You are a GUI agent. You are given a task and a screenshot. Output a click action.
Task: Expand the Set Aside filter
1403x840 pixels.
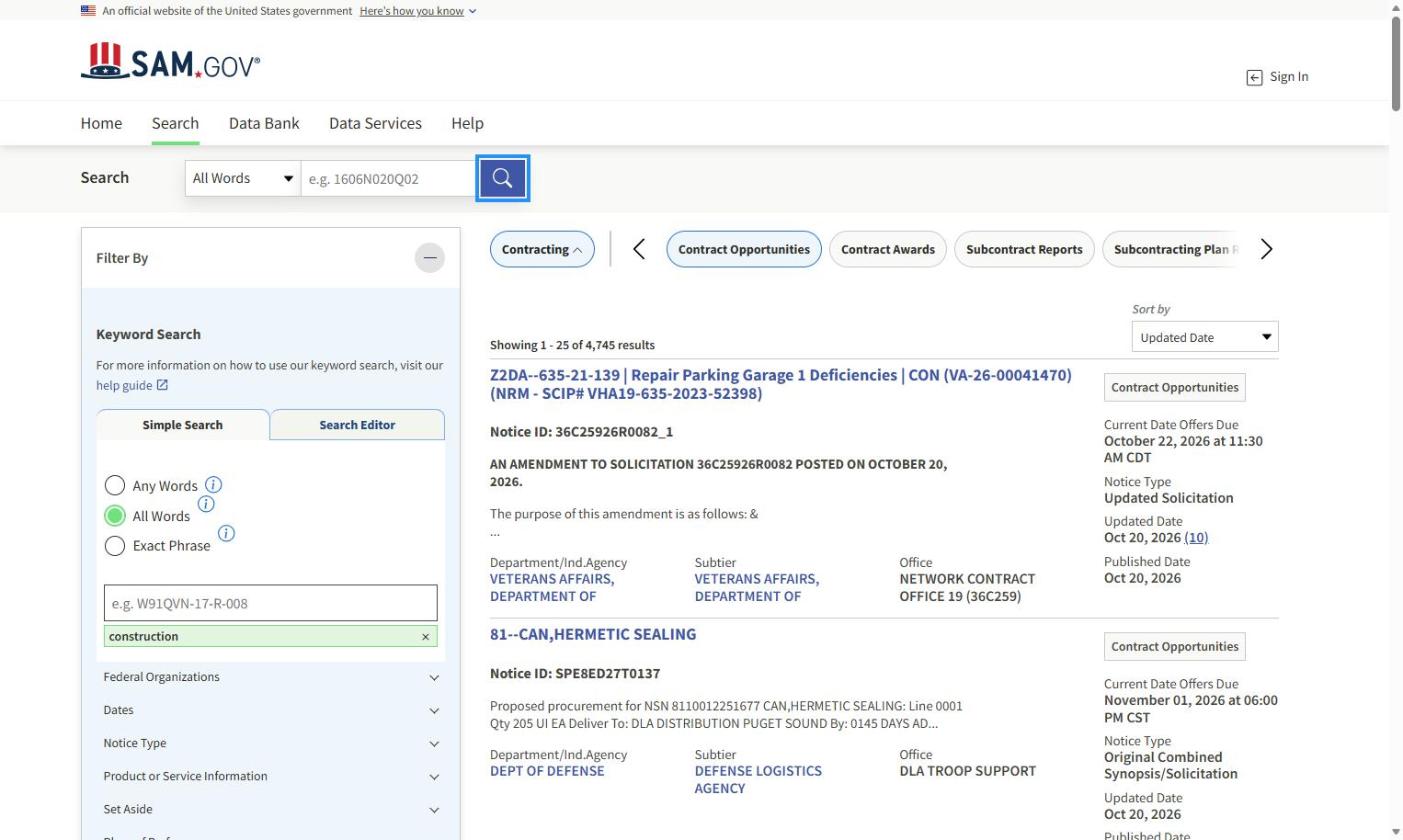[x=270, y=809]
